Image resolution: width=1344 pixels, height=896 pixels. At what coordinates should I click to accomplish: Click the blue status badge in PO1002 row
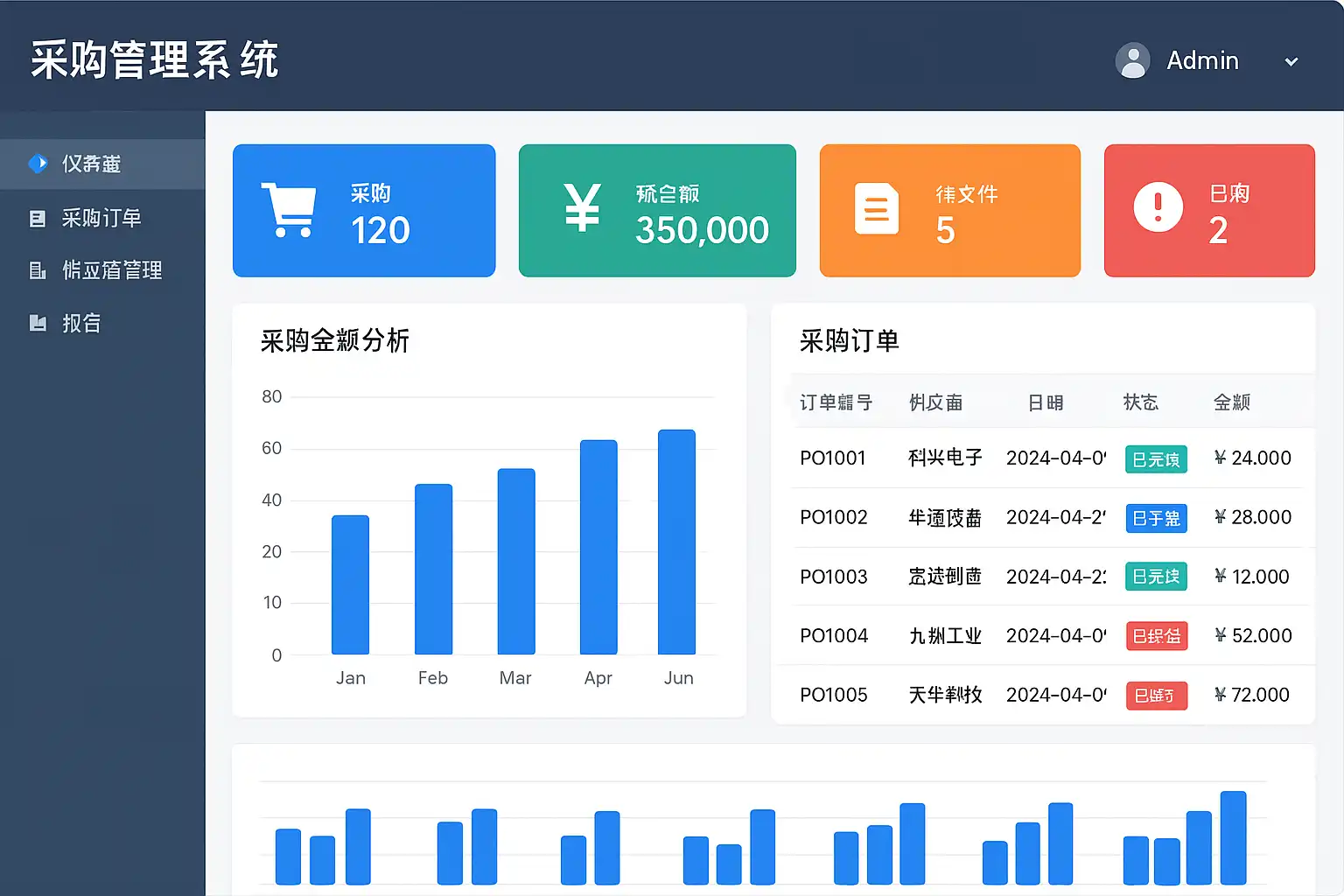pyautogui.click(x=1156, y=518)
